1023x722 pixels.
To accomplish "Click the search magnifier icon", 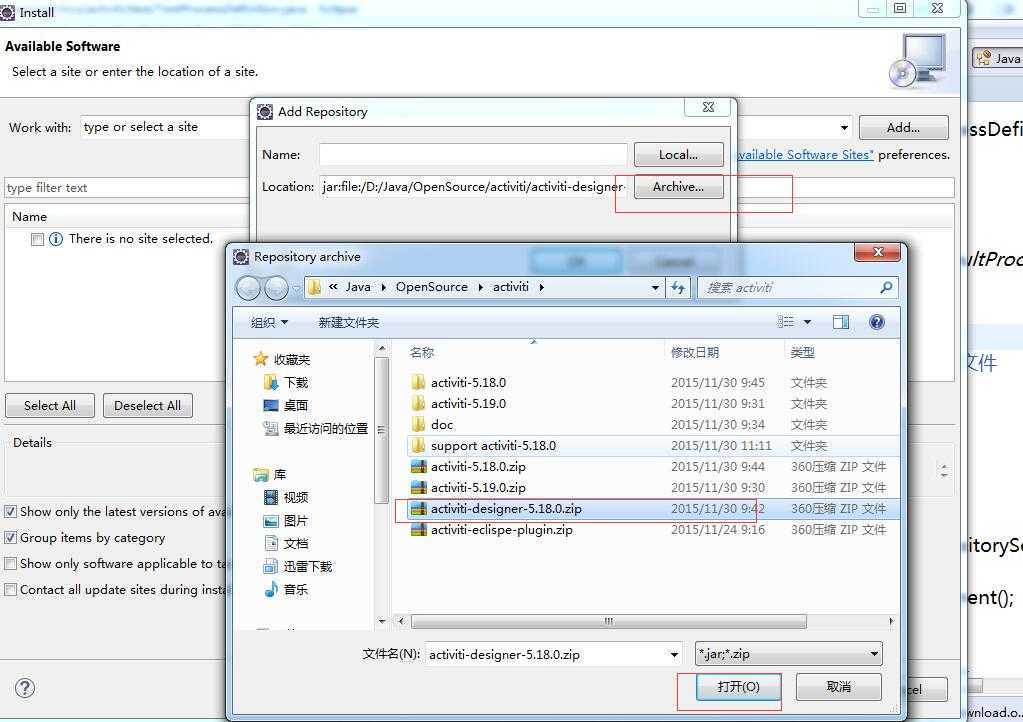I will [x=885, y=287].
